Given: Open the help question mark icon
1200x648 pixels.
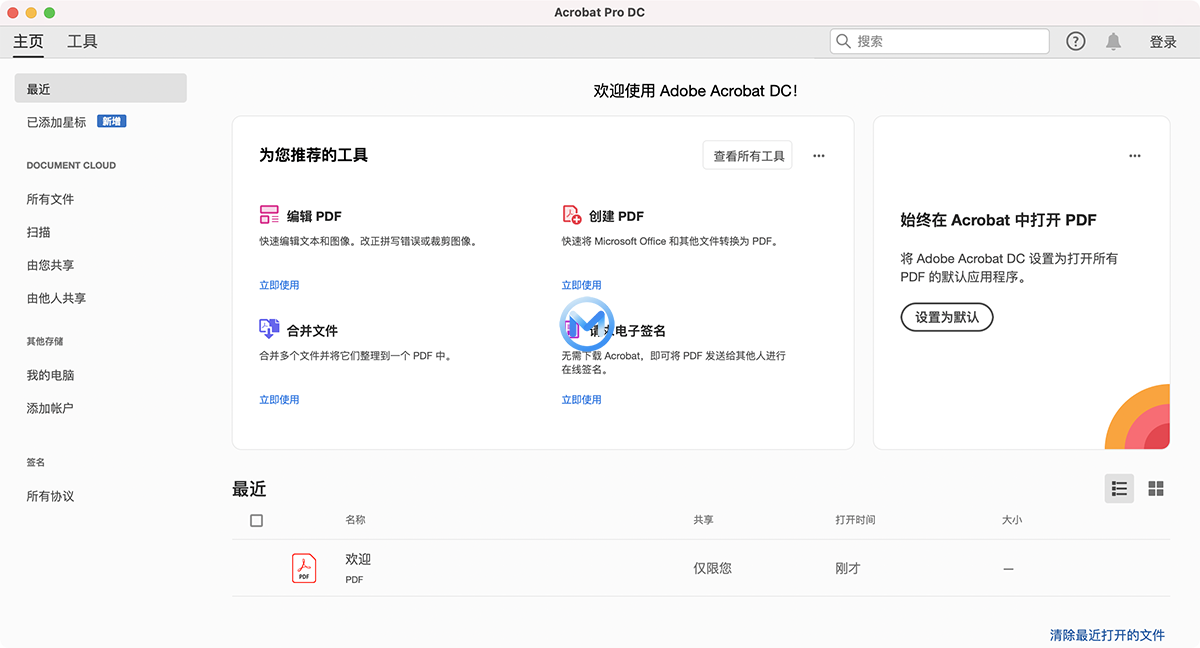Looking at the screenshot, I should (x=1075, y=41).
